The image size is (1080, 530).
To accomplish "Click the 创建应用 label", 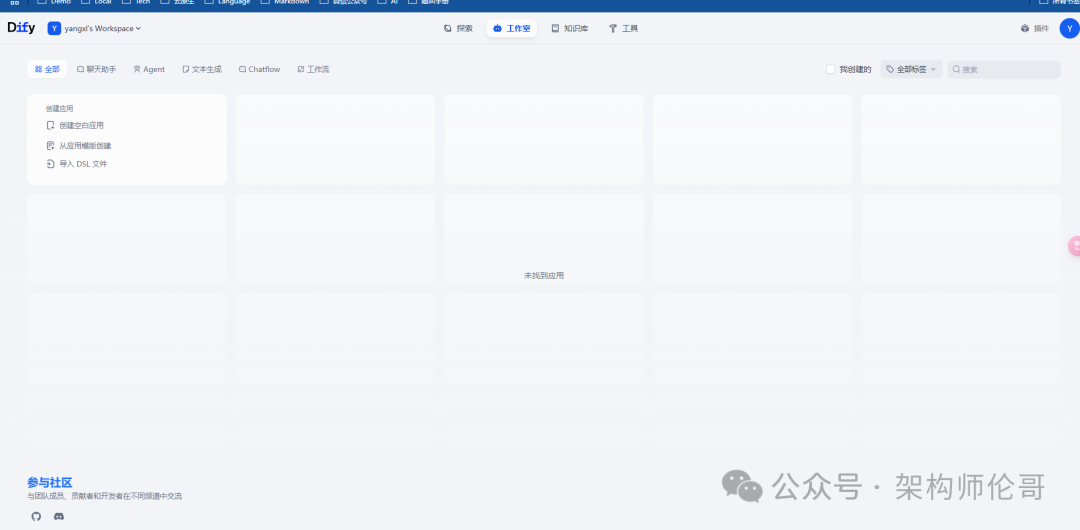I will 59,108.
